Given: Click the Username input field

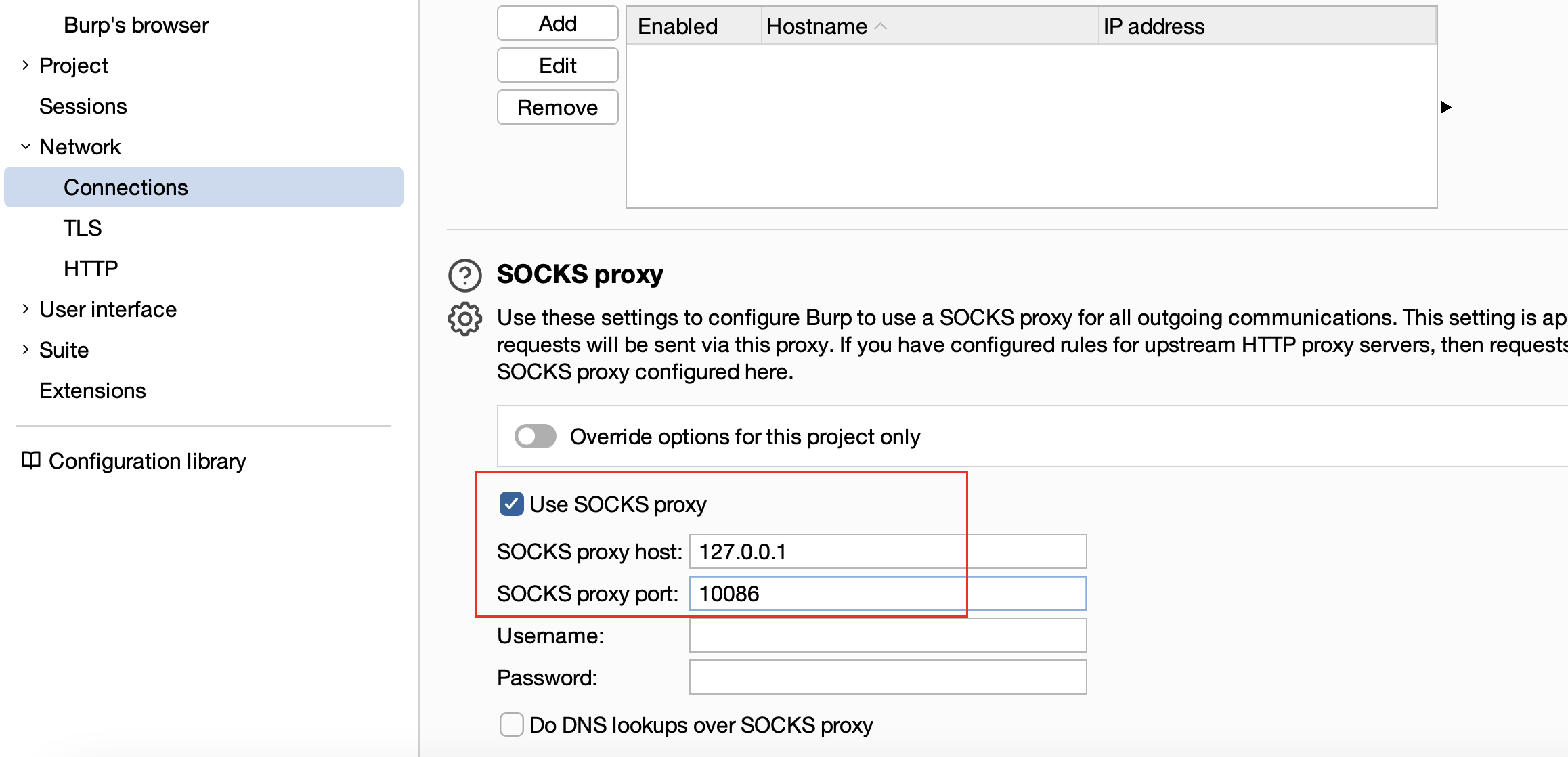Looking at the screenshot, I should point(887,636).
